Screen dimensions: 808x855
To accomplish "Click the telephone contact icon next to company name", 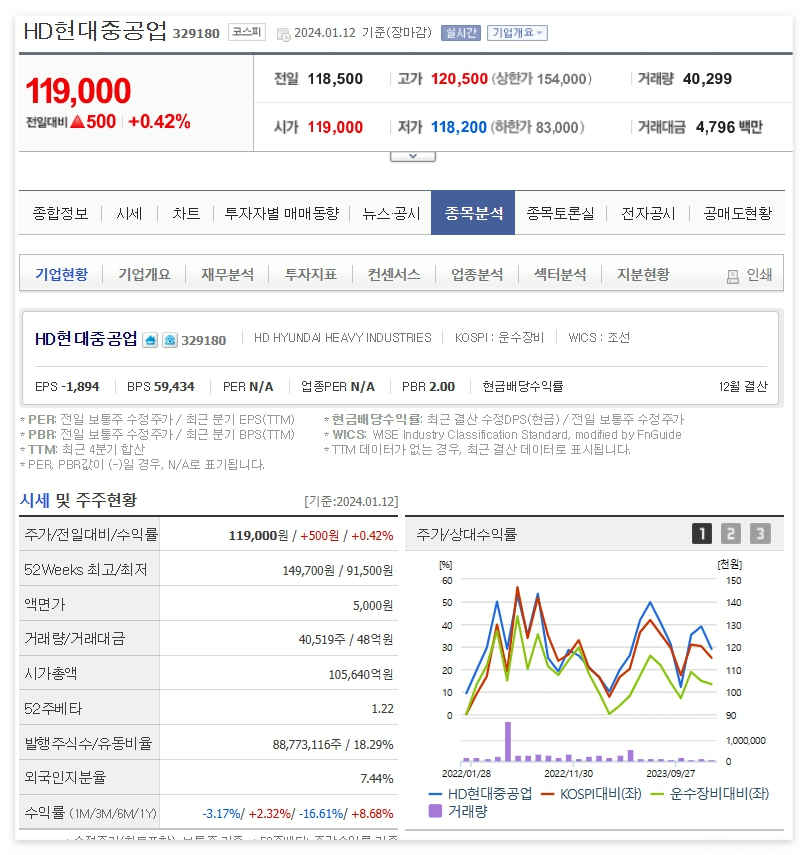I will click(172, 339).
